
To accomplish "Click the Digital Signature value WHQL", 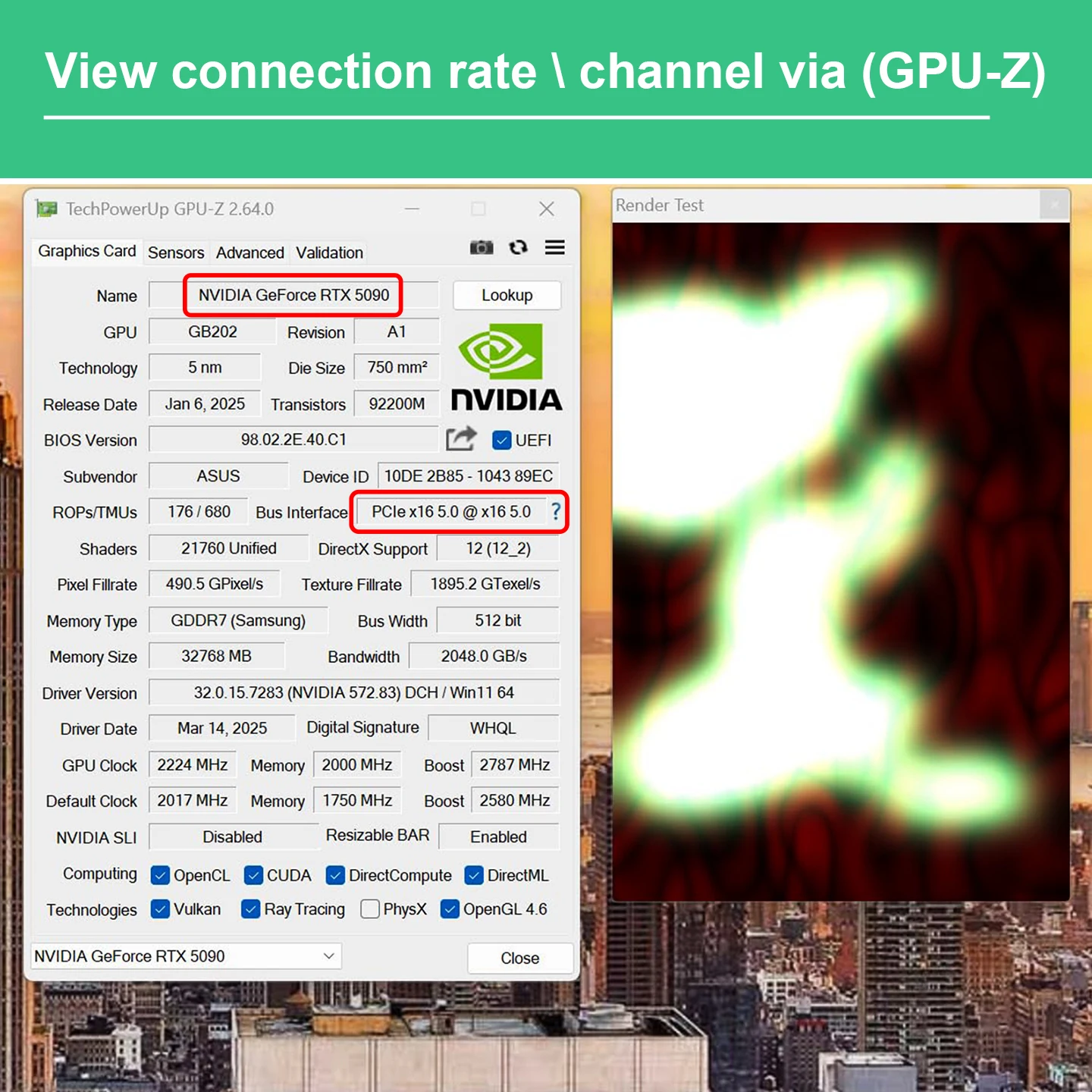I will point(493,727).
